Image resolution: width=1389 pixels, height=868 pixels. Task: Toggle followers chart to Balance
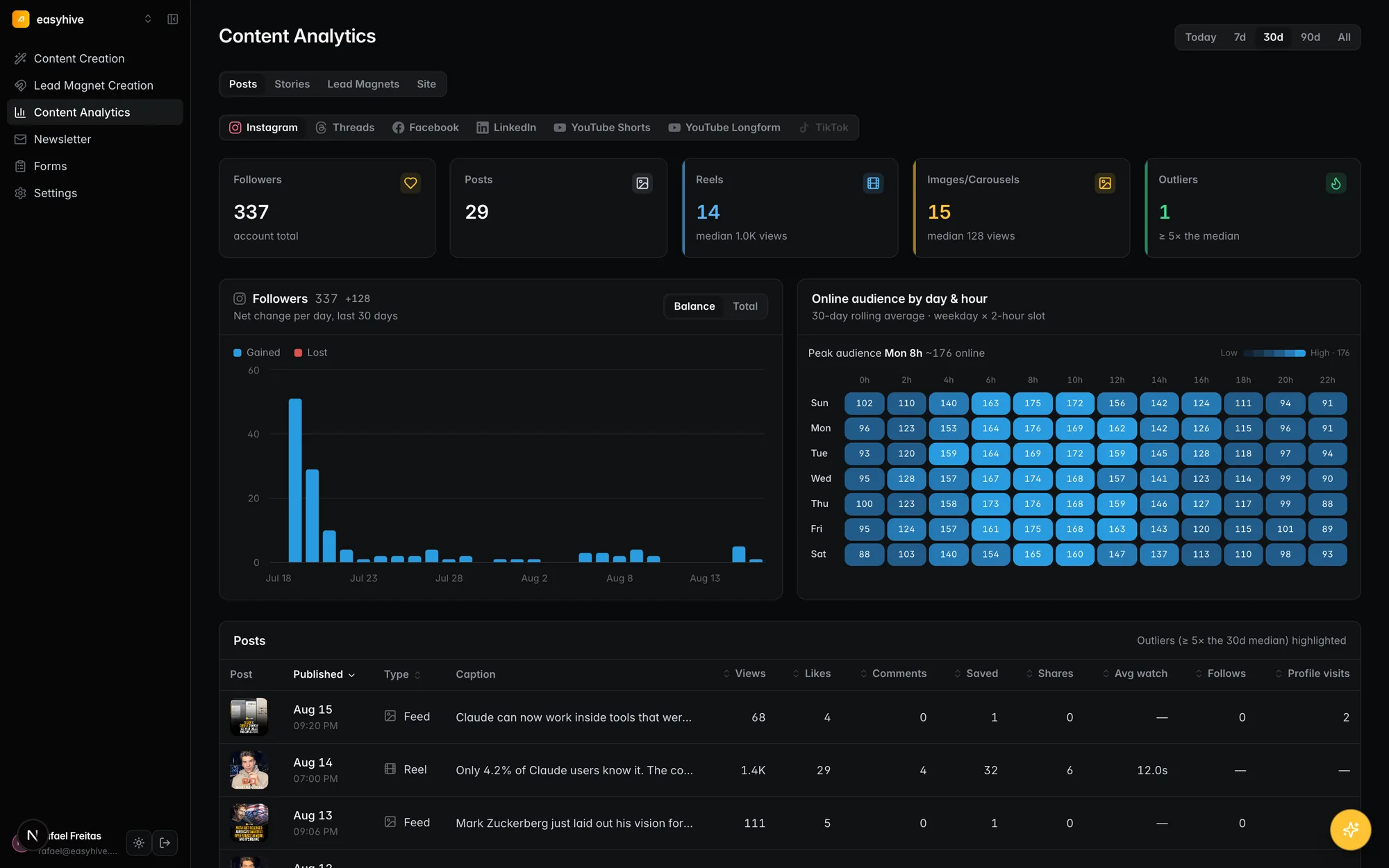694,306
